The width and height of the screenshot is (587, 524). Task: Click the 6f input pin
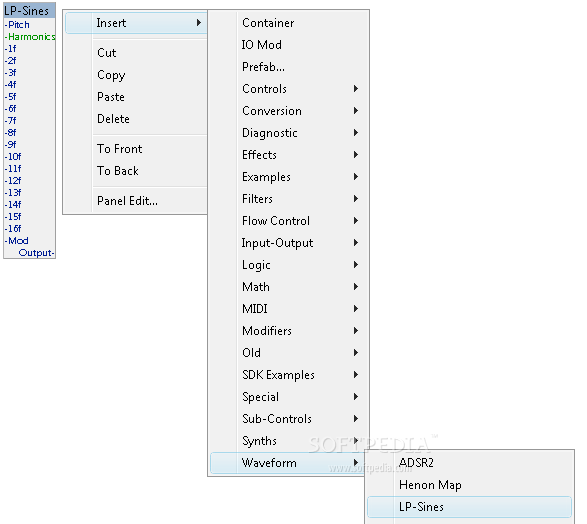tap(10, 109)
